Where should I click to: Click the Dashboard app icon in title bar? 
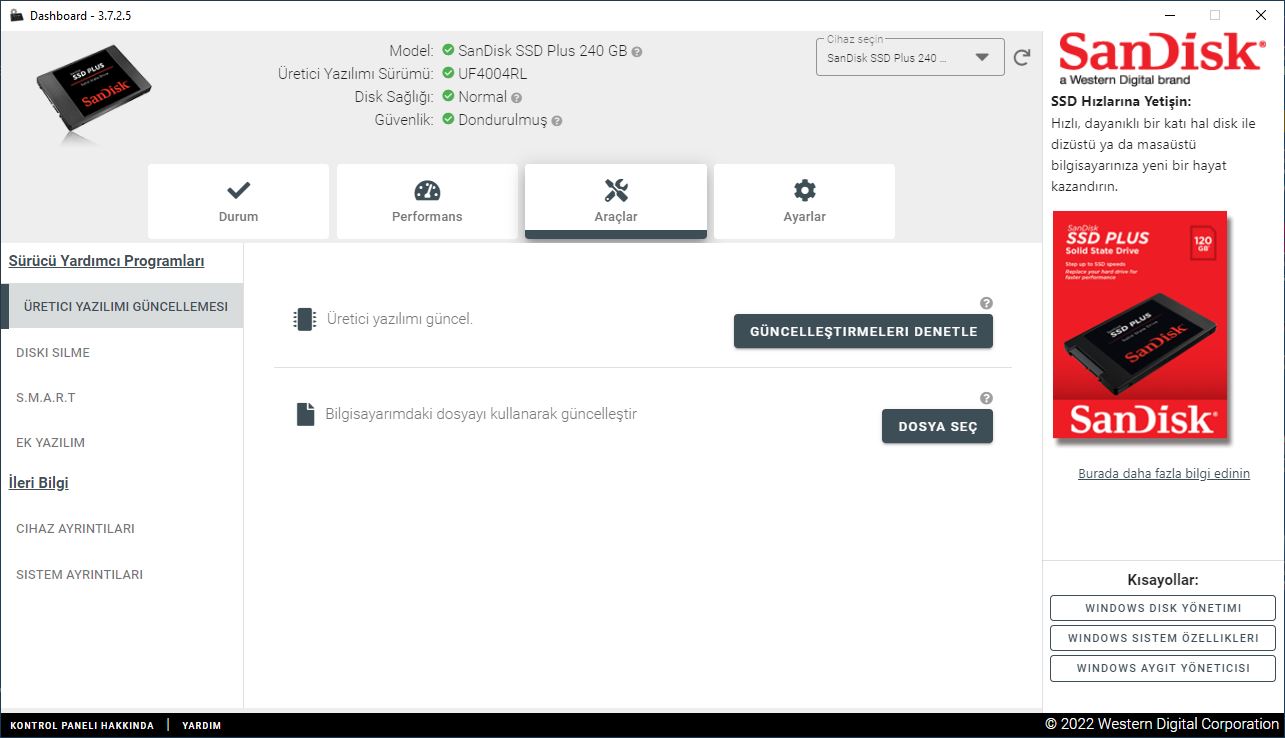click(x=16, y=15)
